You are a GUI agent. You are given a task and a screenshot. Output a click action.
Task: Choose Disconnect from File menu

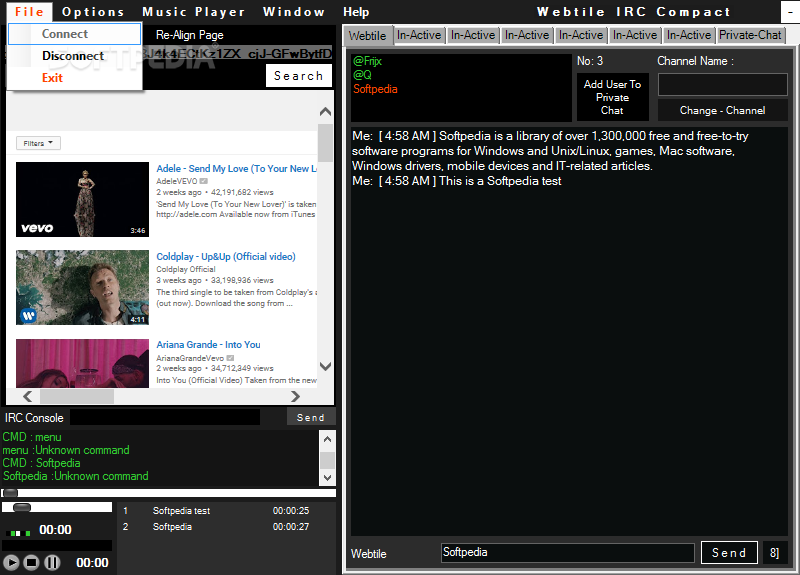[74, 56]
